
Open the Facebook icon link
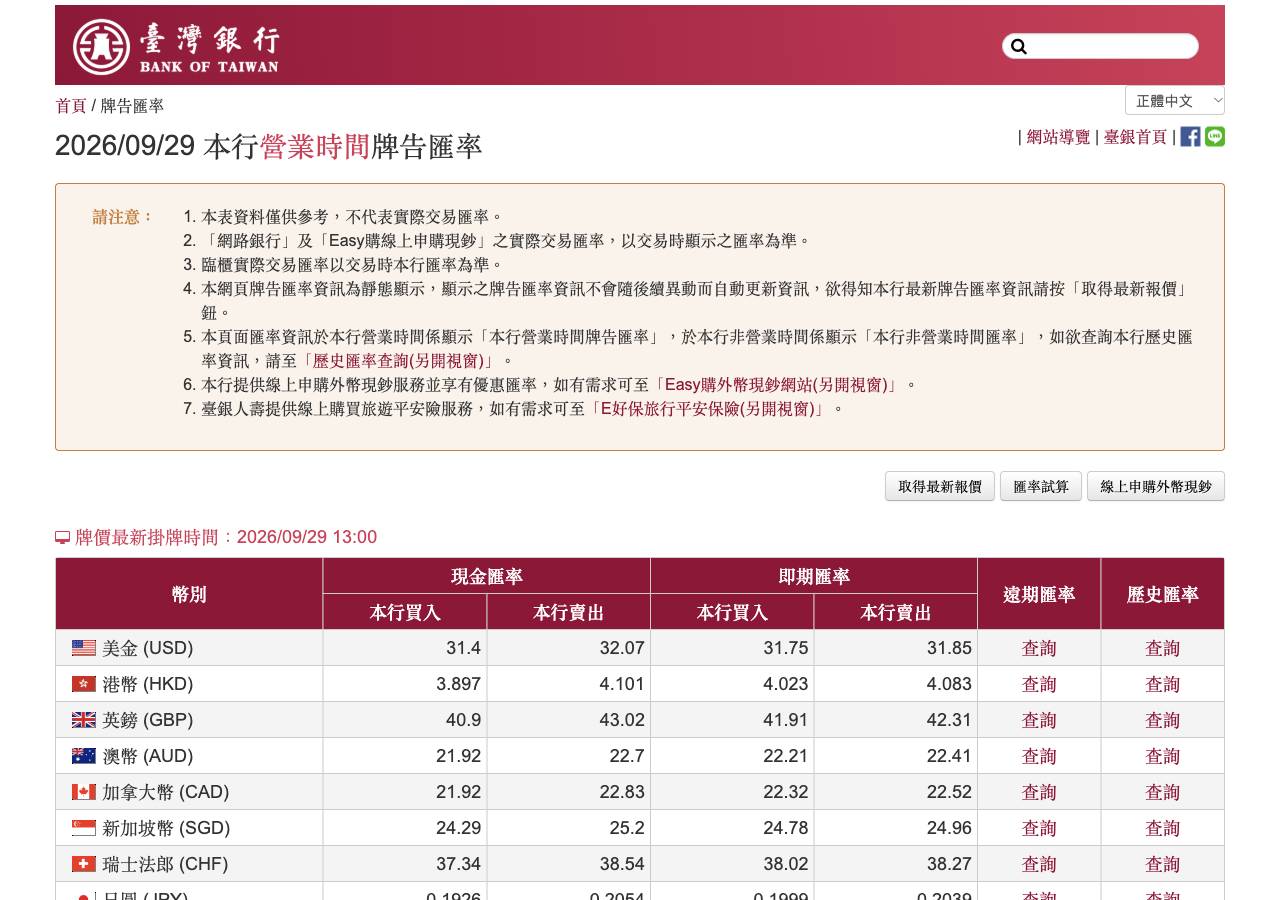[1190, 137]
